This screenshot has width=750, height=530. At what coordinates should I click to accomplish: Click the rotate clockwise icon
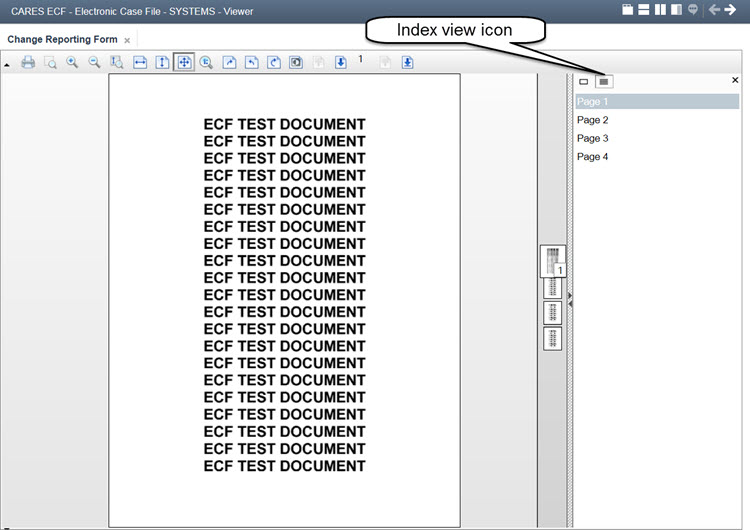point(274,62)
